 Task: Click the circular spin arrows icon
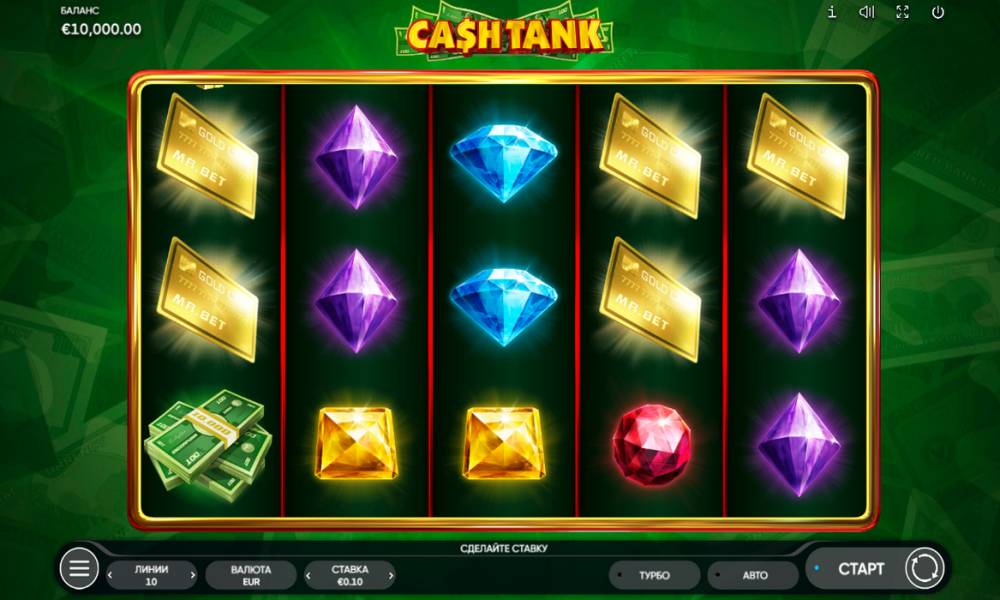(924, 567)
